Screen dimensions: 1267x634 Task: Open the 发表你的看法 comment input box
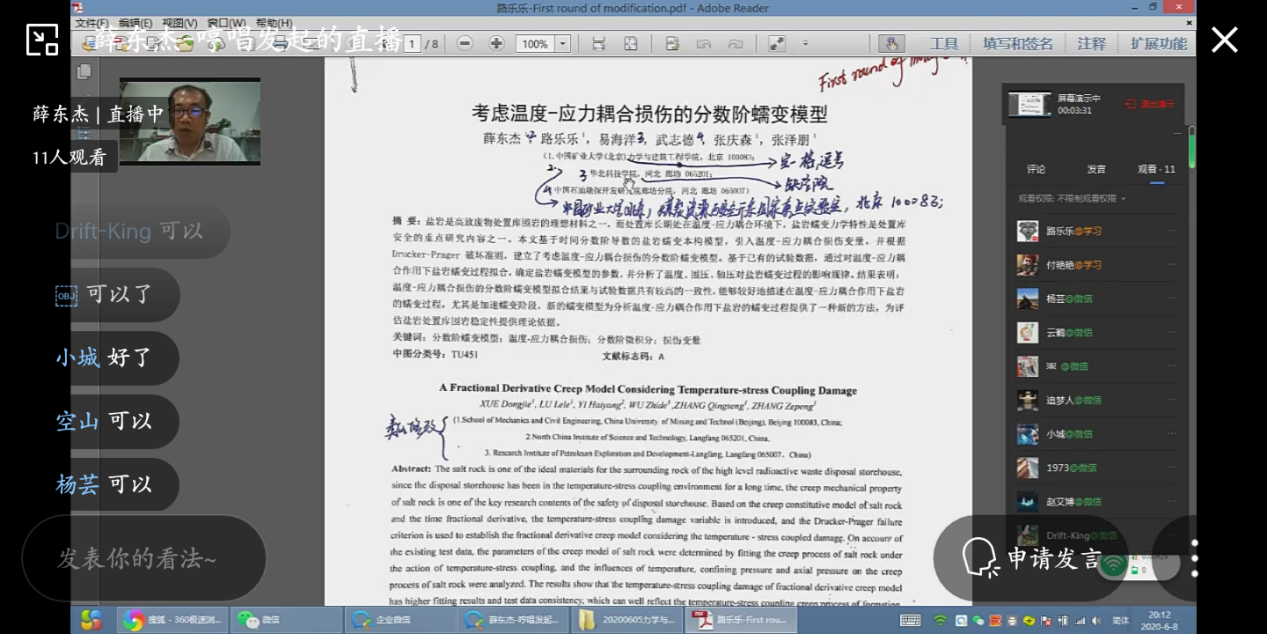pos(143,558)
